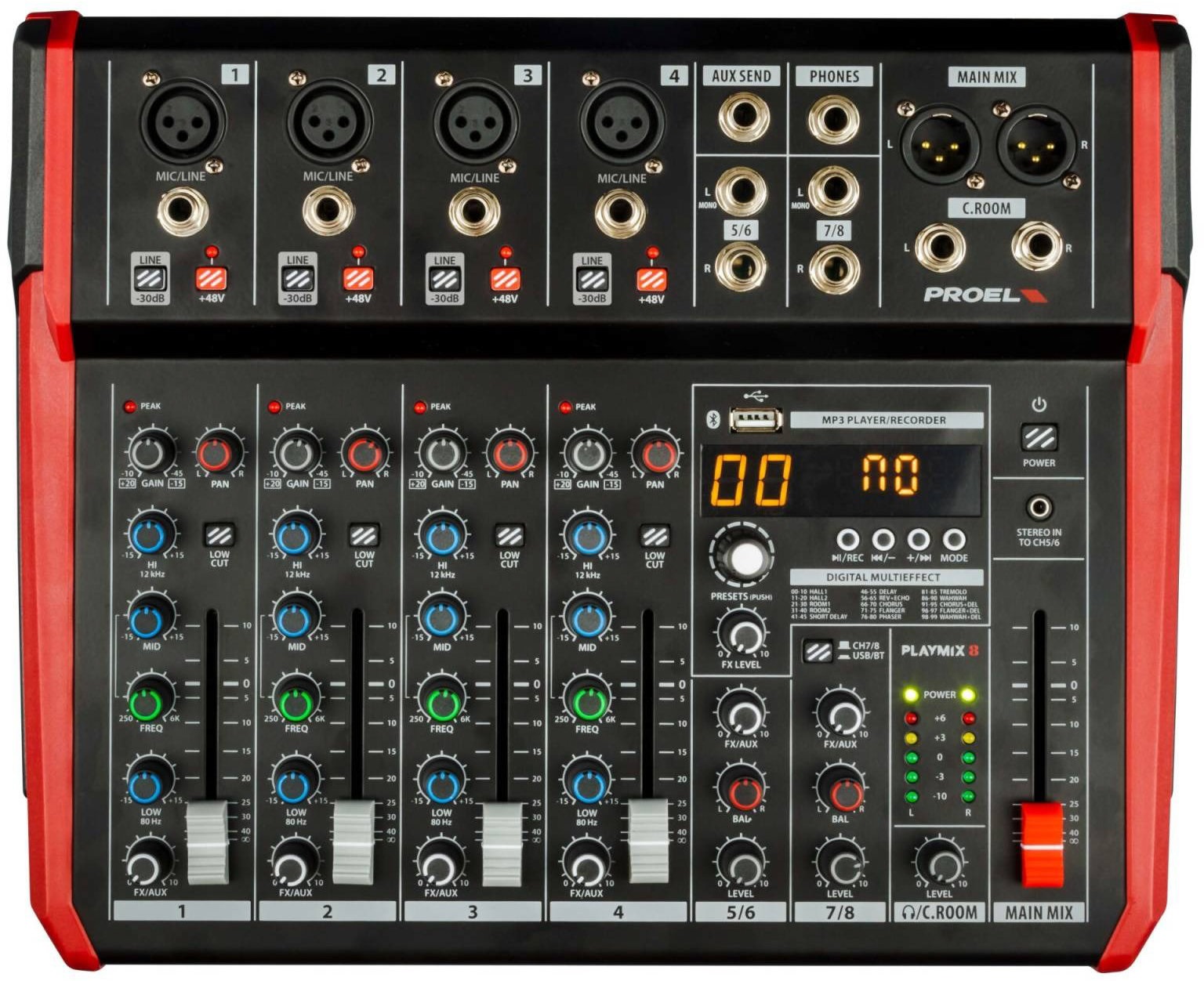This screenshot has height=981, width=1204.
Task: Toggle channel 1 LINE -30dB pad button
Action: point(149,278)
